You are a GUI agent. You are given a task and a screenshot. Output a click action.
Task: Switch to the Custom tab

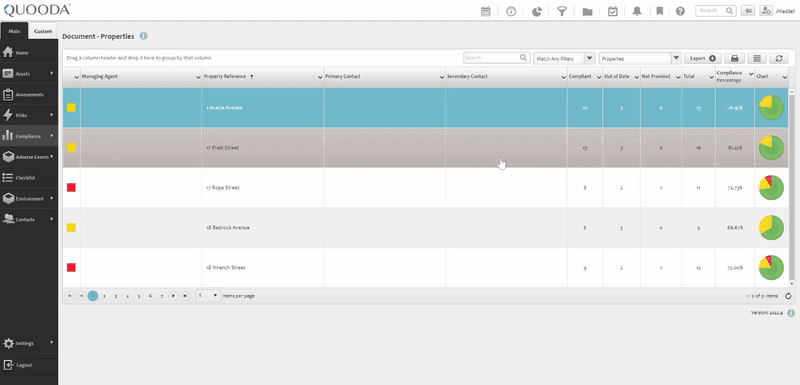click(x=43, y=31)
